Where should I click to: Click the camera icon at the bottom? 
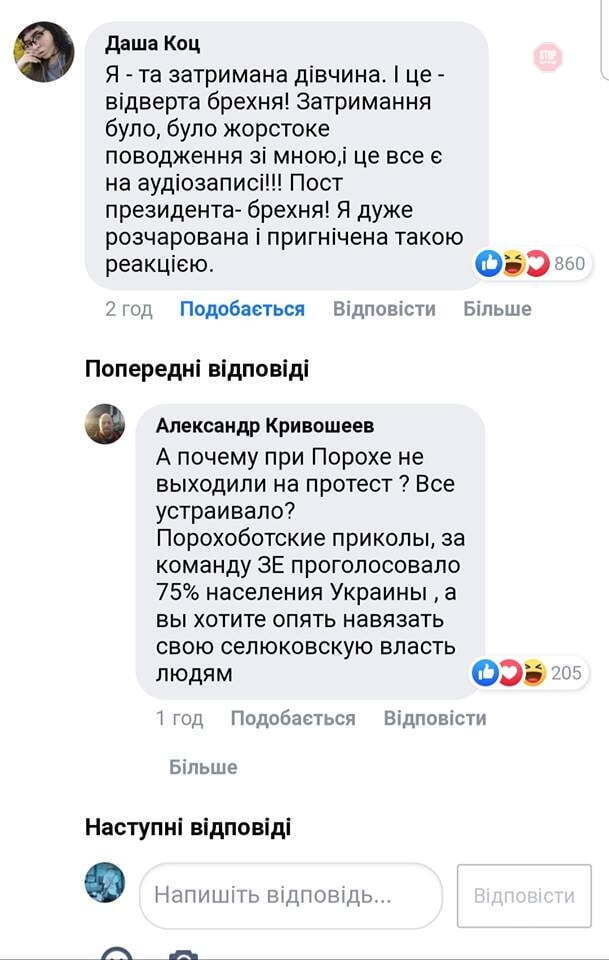[x=181, y=955]
